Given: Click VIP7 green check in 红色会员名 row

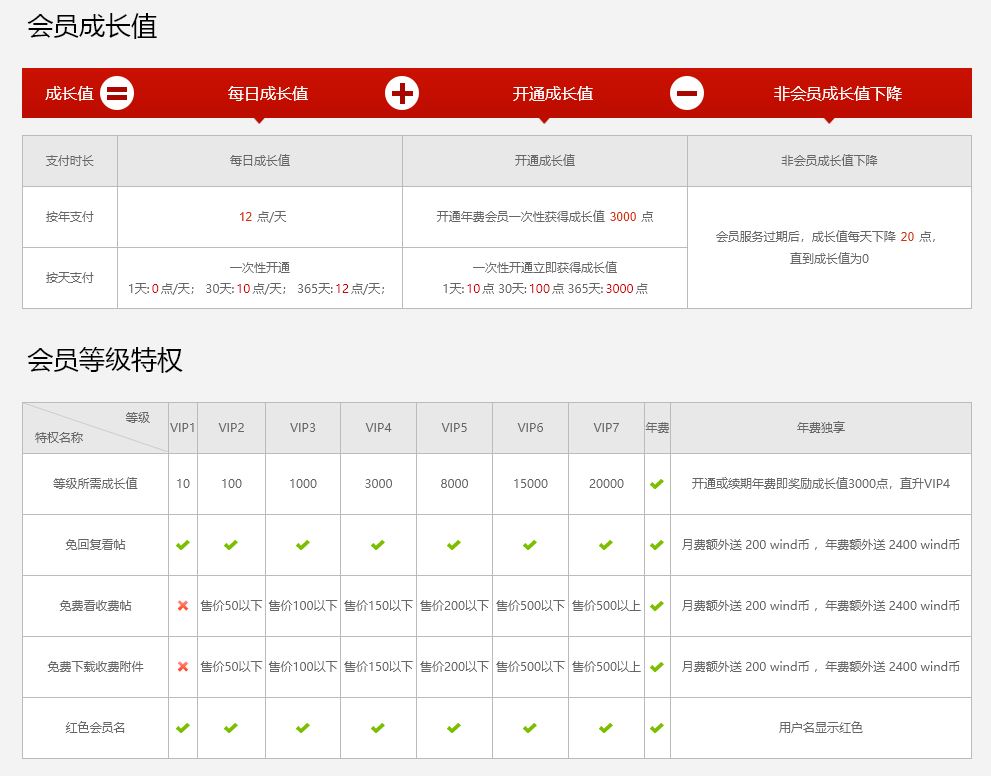Looking at the screenshot, I should [x=605, y=728].
